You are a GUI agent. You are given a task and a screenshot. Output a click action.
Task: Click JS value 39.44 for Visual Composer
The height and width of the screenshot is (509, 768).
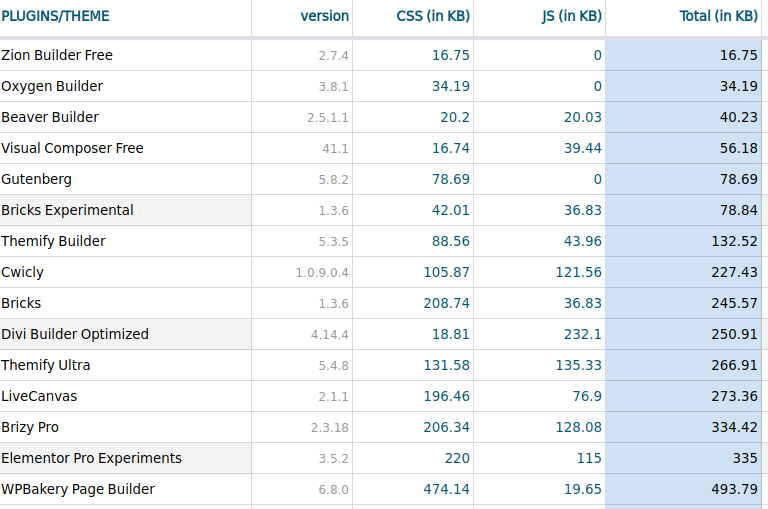pyautogui.click(x=582, y=148)
